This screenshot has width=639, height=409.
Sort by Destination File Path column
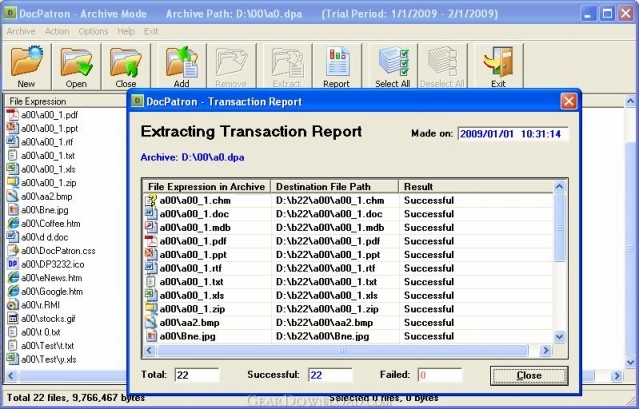[335, 187]
